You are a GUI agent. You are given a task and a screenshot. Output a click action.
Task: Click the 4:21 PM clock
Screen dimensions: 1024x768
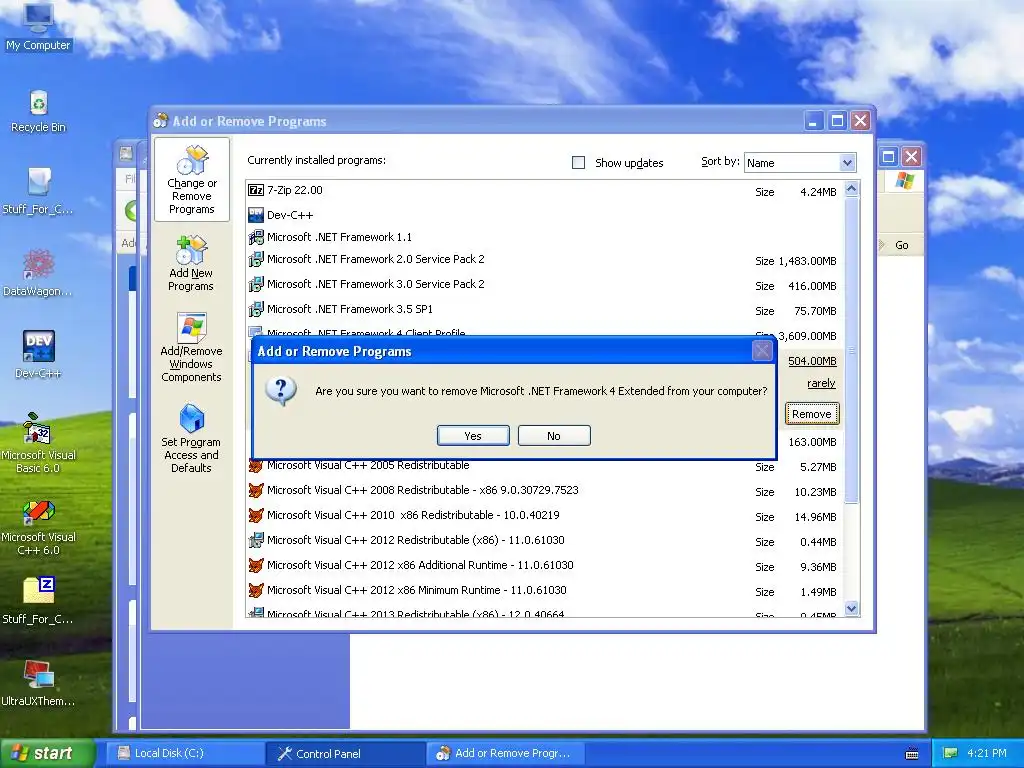click(987, 753)
